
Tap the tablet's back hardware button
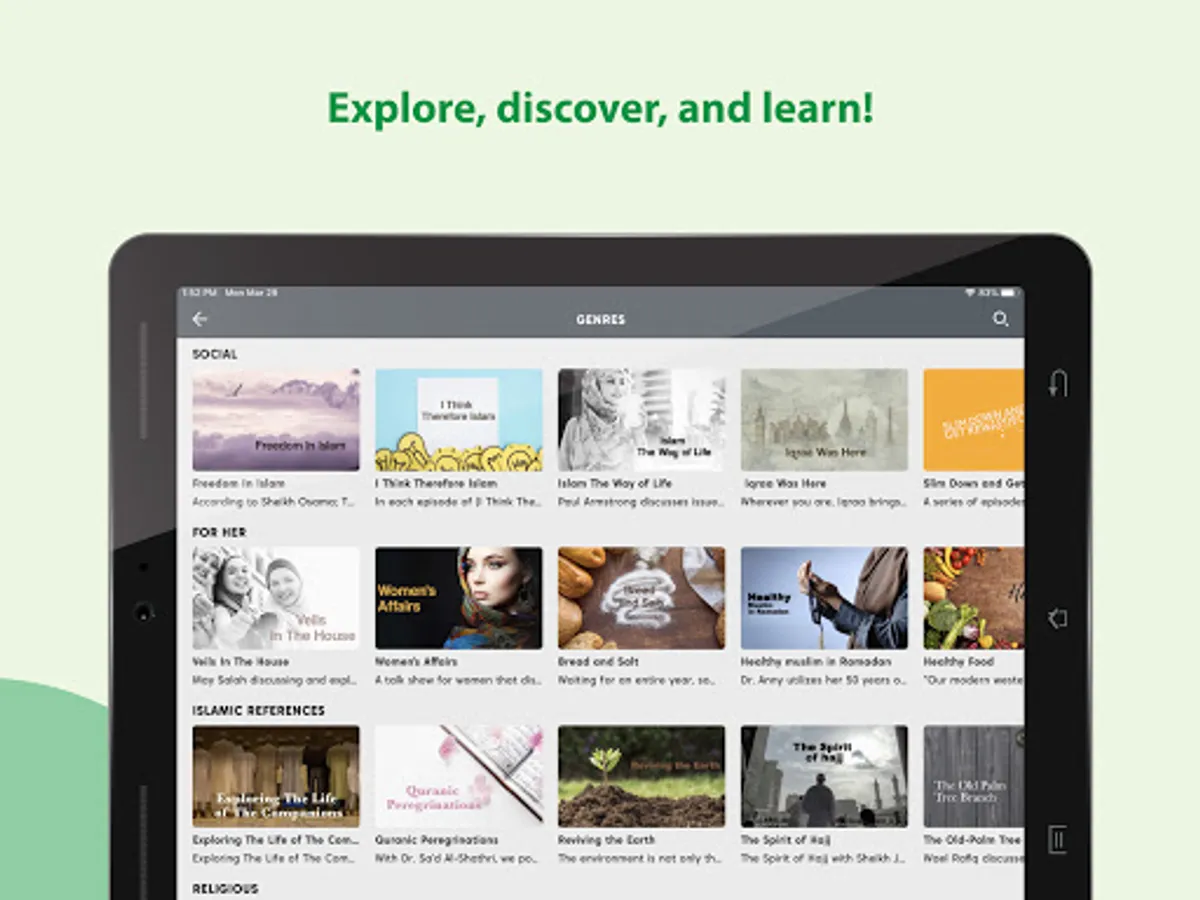1059,383
